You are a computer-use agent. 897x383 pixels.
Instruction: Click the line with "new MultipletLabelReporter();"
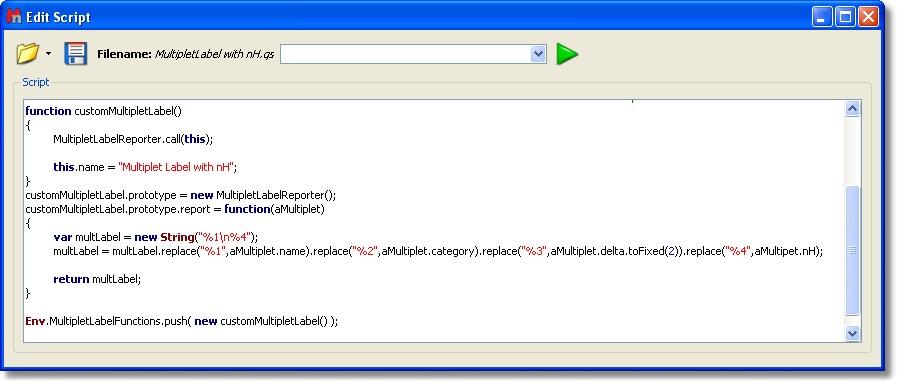(x=181, y=195)
